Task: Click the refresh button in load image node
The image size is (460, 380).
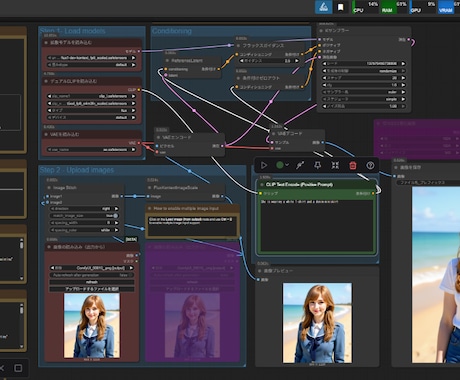Action: pos(92,282)
